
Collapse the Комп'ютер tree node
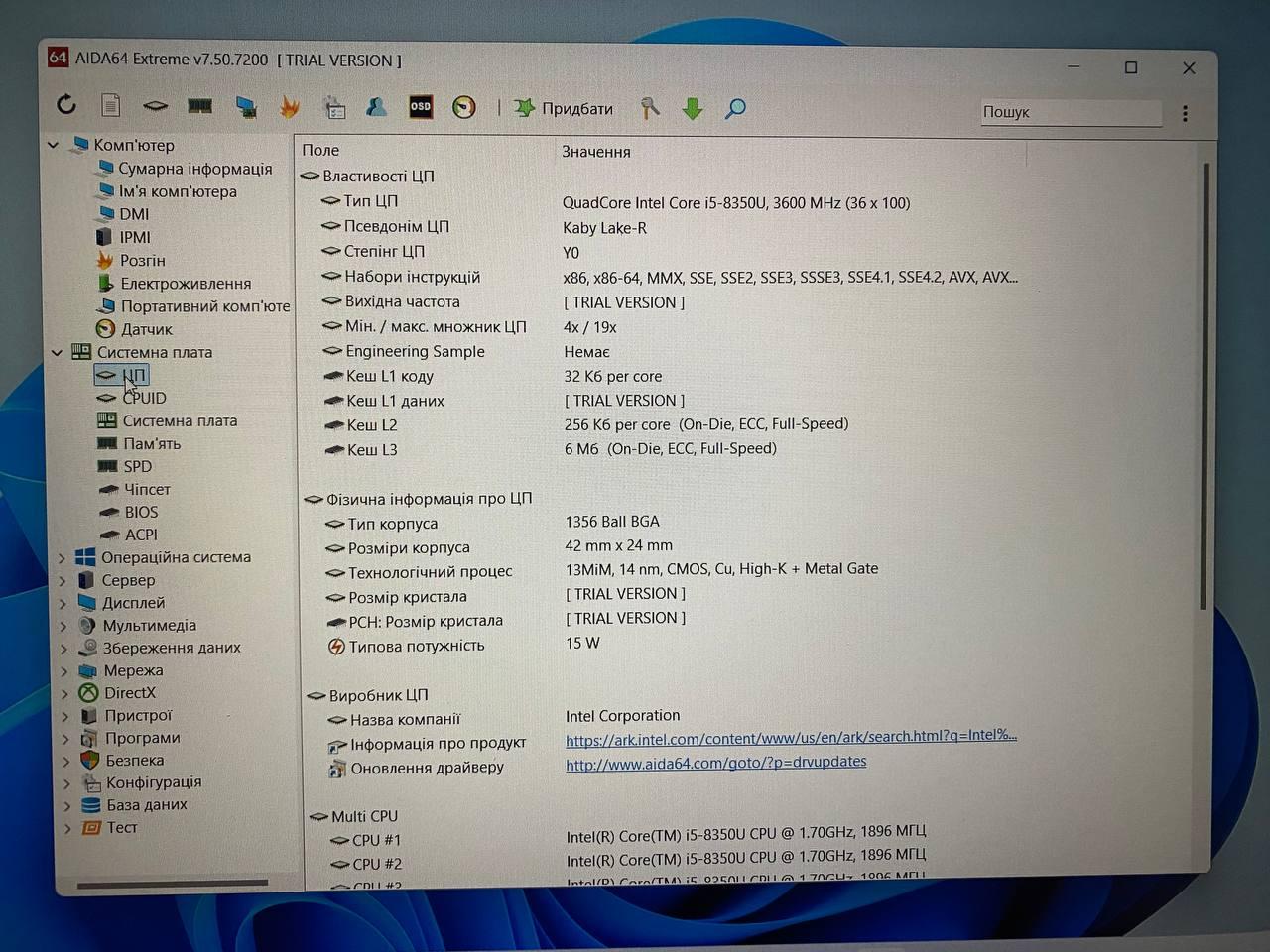[x=54, y=145]
